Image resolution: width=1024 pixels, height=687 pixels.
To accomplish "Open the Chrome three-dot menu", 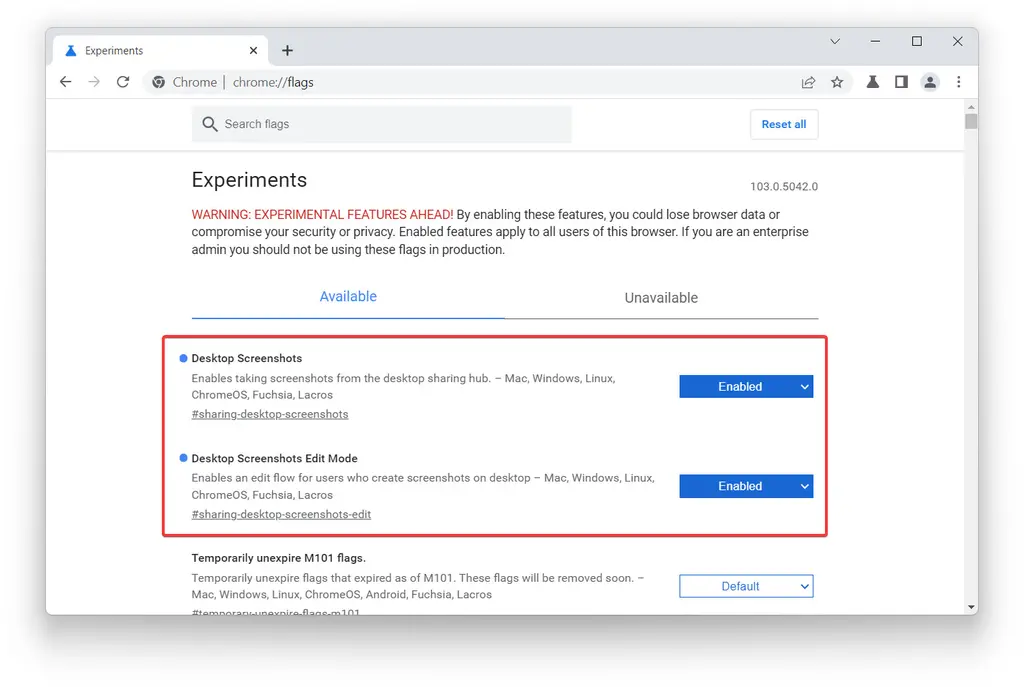I will 959,82.
